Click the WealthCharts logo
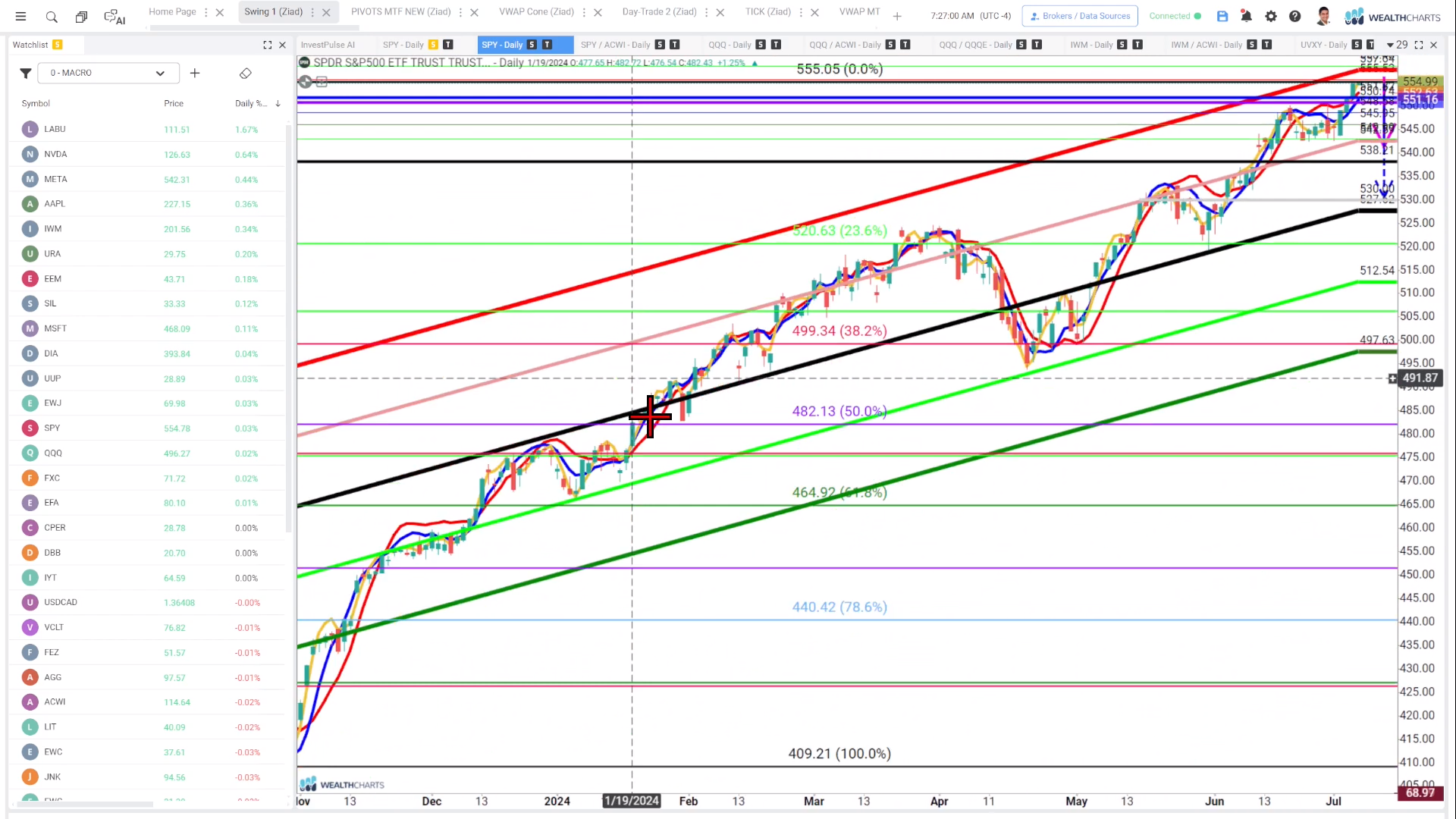 coord(1392,17)
